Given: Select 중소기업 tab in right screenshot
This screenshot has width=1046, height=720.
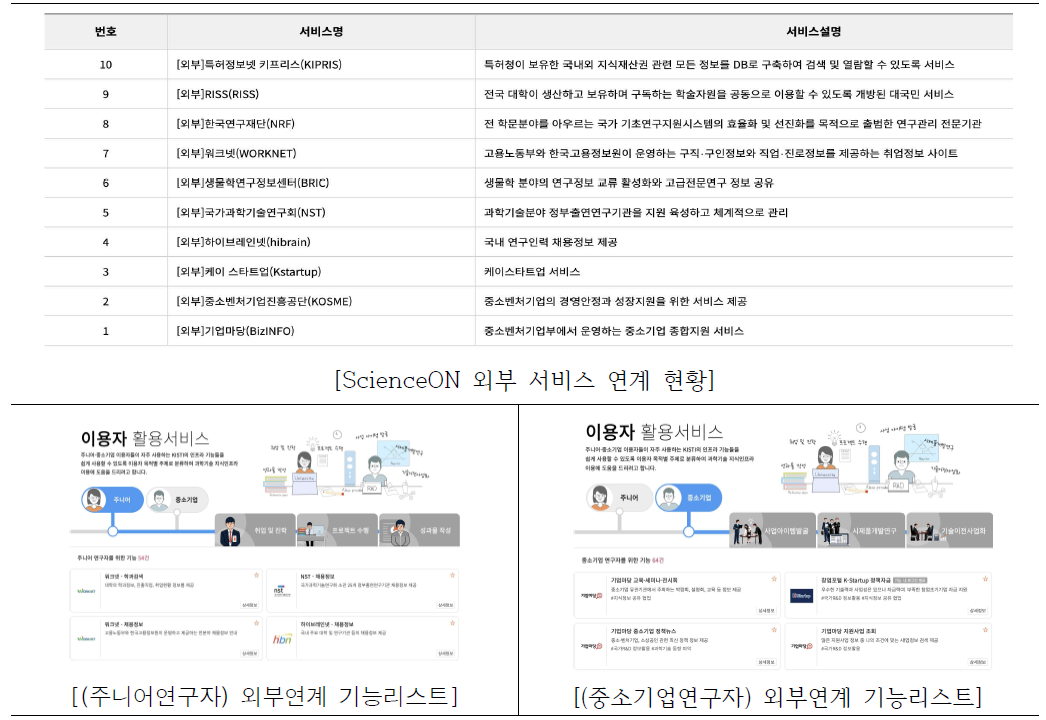Looking at the screenshot, I should 688,498.
